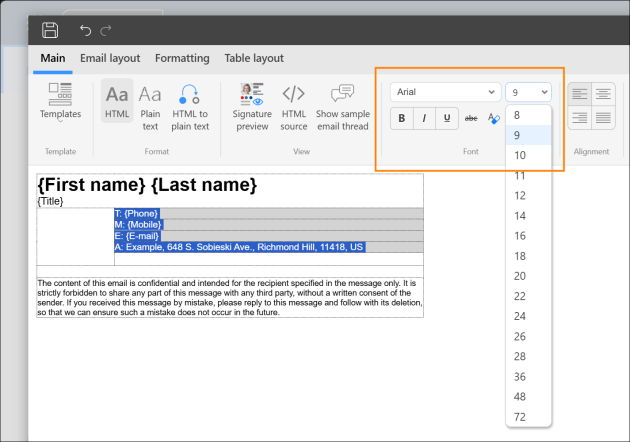Undo the last action
The width and height of the screenshot is (630, 442).
[x=85, y=30]
